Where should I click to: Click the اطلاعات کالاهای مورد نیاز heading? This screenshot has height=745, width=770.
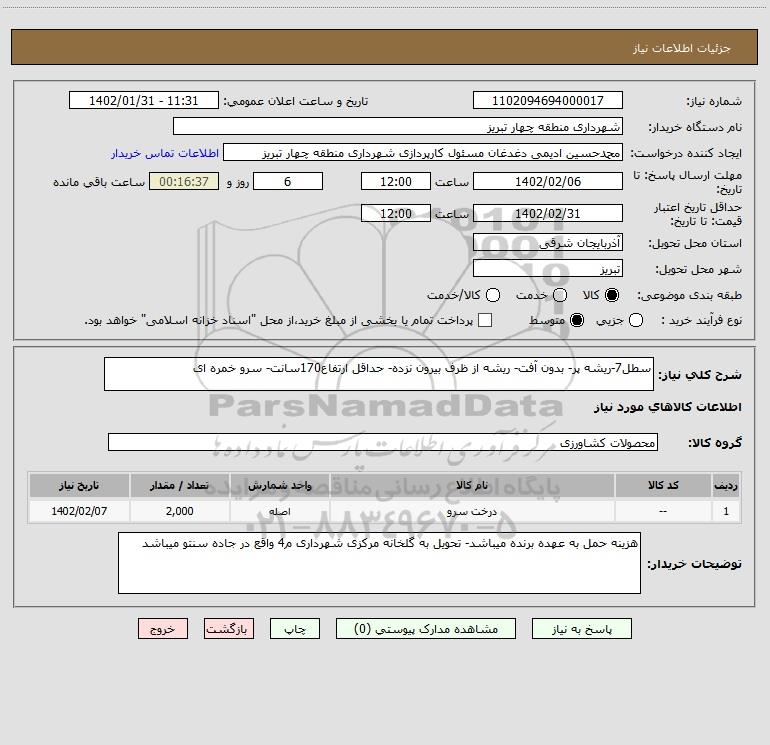[x=668, y=407]
